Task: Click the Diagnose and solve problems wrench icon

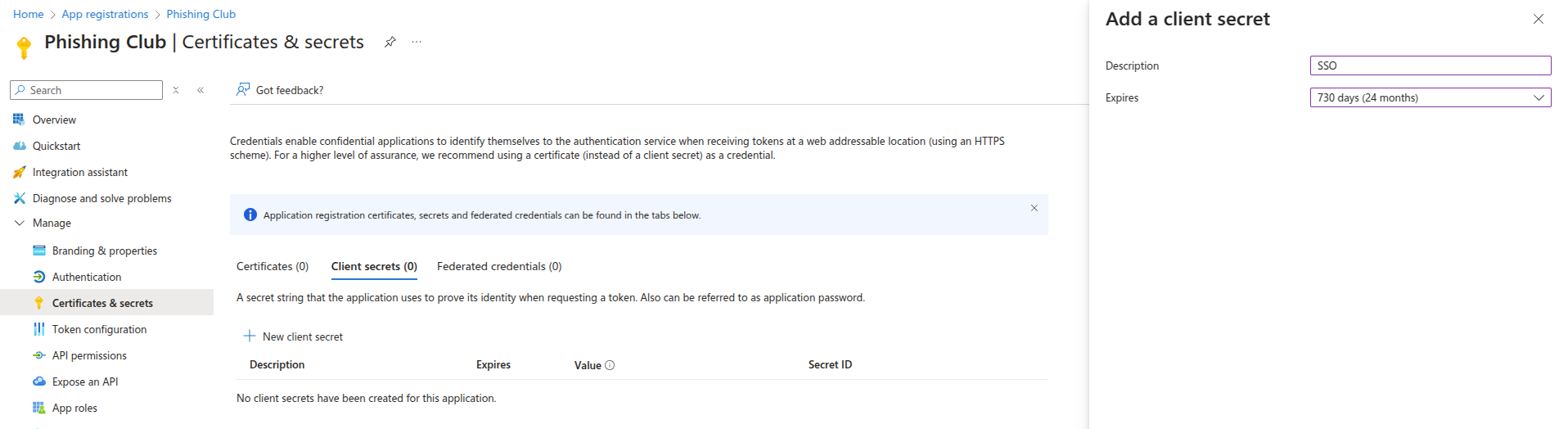Action: 20,198
